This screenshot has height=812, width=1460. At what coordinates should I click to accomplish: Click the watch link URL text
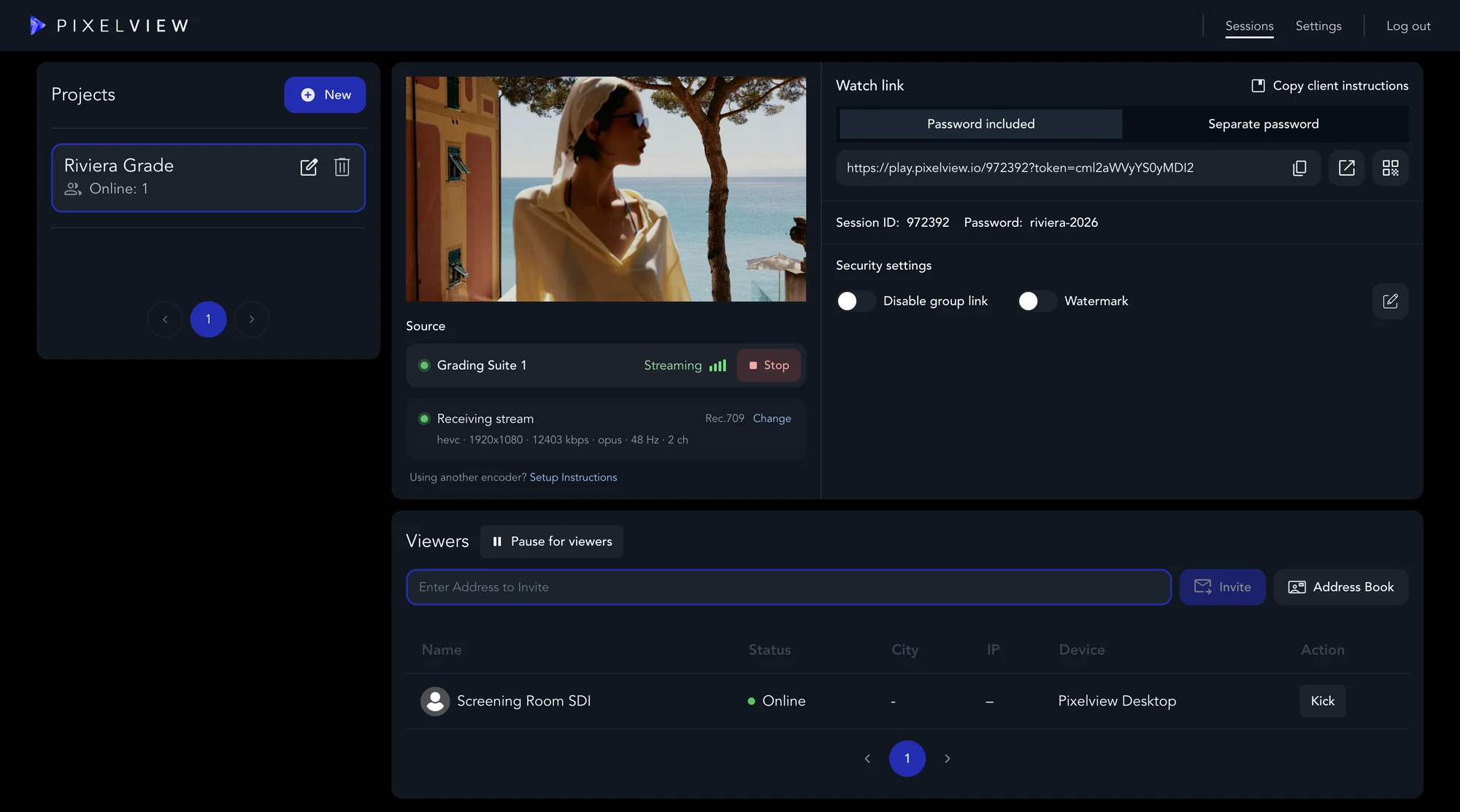click(1020, 168)
